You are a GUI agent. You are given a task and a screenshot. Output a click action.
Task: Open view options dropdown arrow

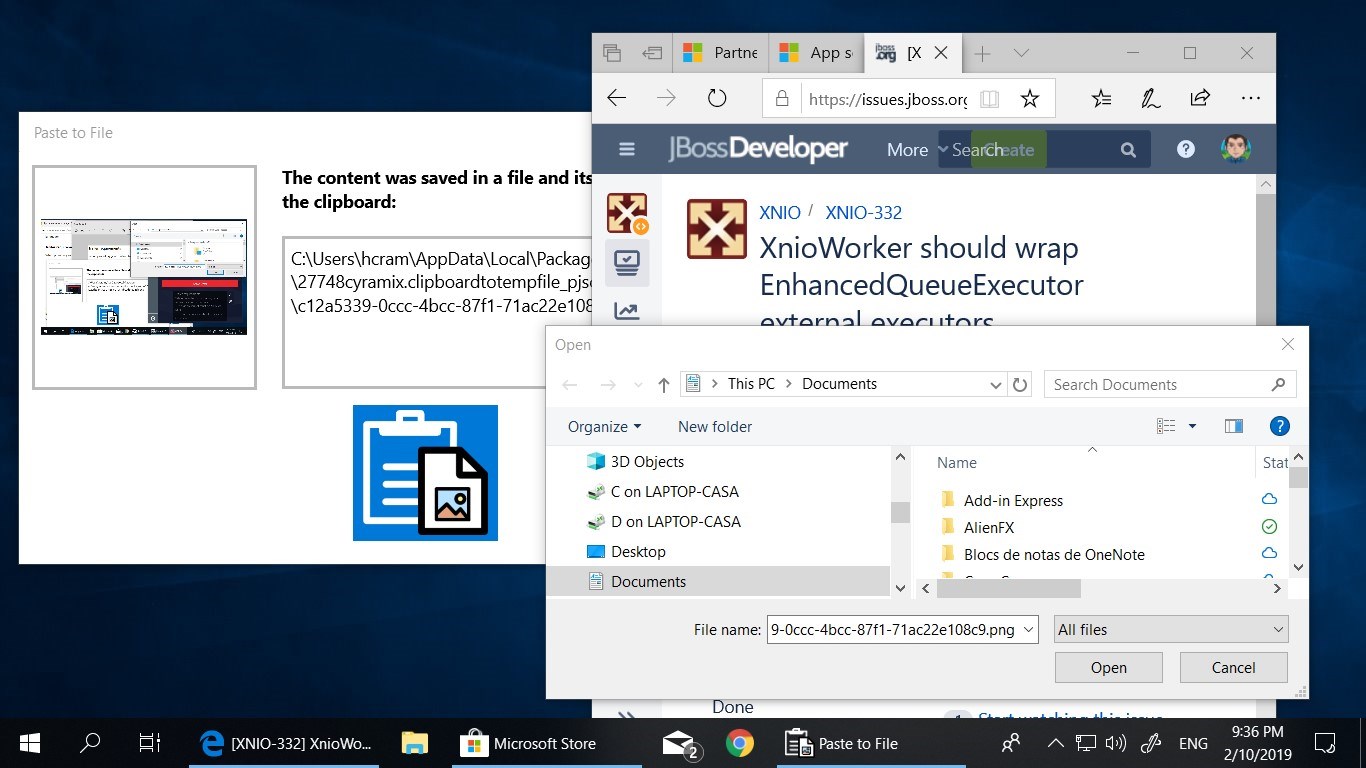pyautogui.click(x=1192, y=426)
